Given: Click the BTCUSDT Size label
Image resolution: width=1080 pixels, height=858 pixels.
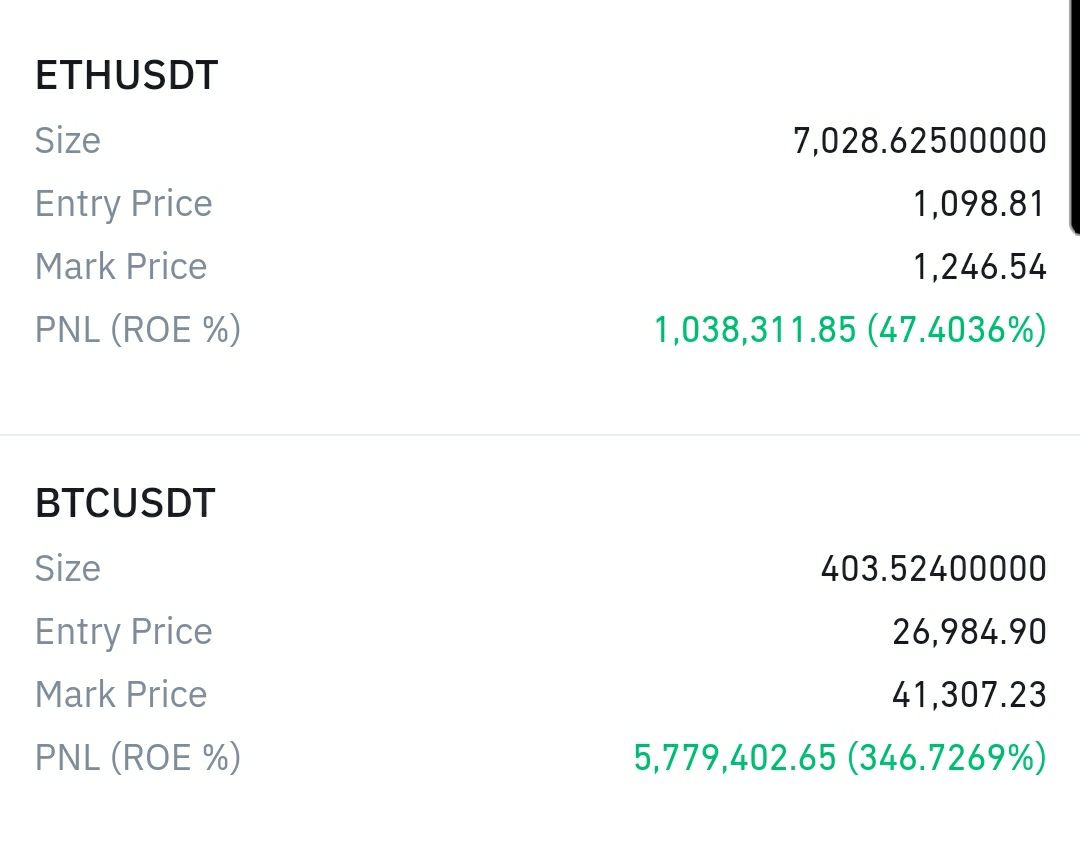Looking at the screenshot, I should pyautogui.click(x=68, y=569).
